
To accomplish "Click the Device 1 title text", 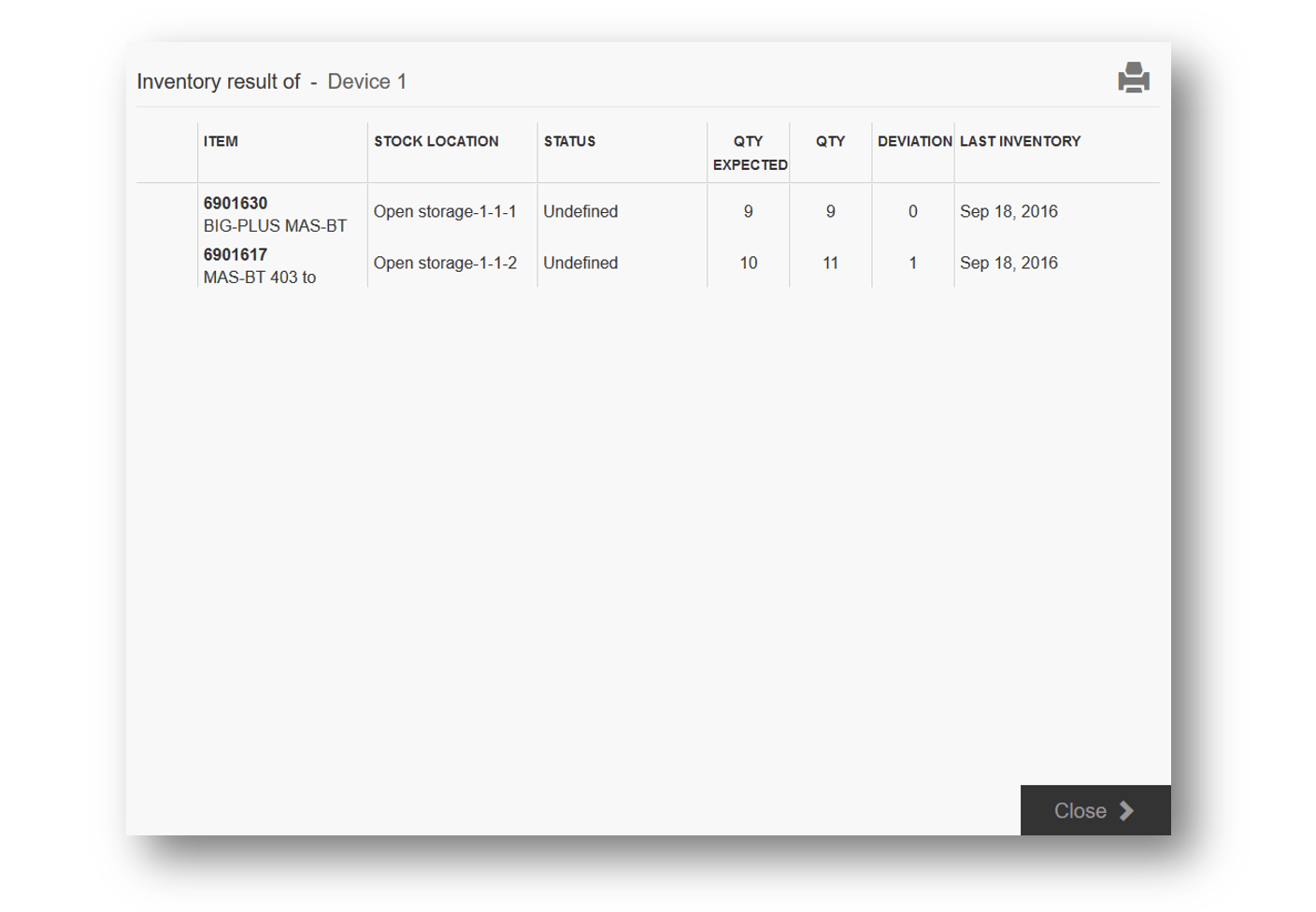I will pos(366,82).
